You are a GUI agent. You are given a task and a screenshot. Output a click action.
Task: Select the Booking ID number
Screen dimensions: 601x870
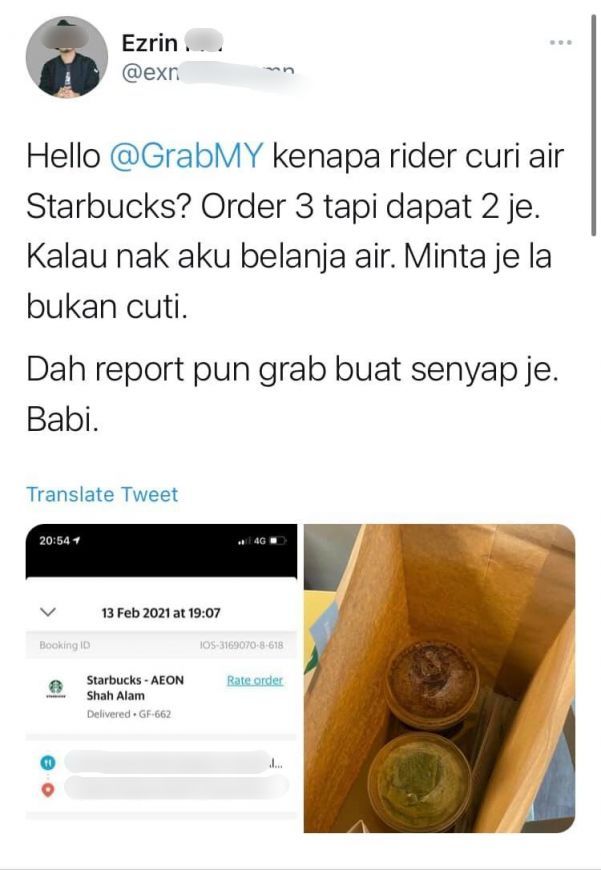[241, 645]
